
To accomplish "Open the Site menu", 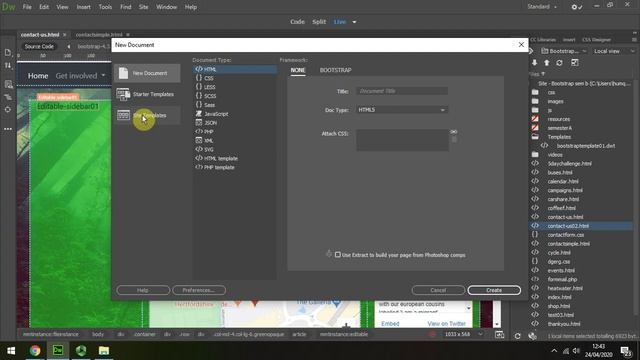I will 143,7.
